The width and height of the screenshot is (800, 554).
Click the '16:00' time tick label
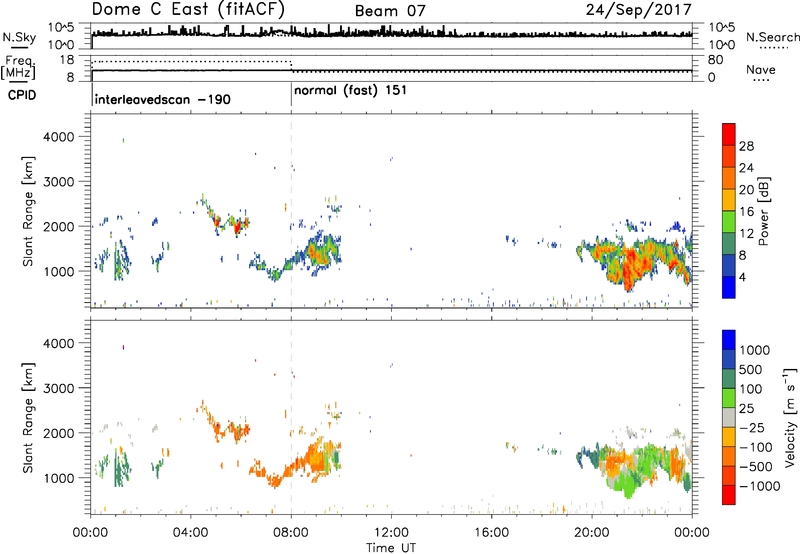491,533
